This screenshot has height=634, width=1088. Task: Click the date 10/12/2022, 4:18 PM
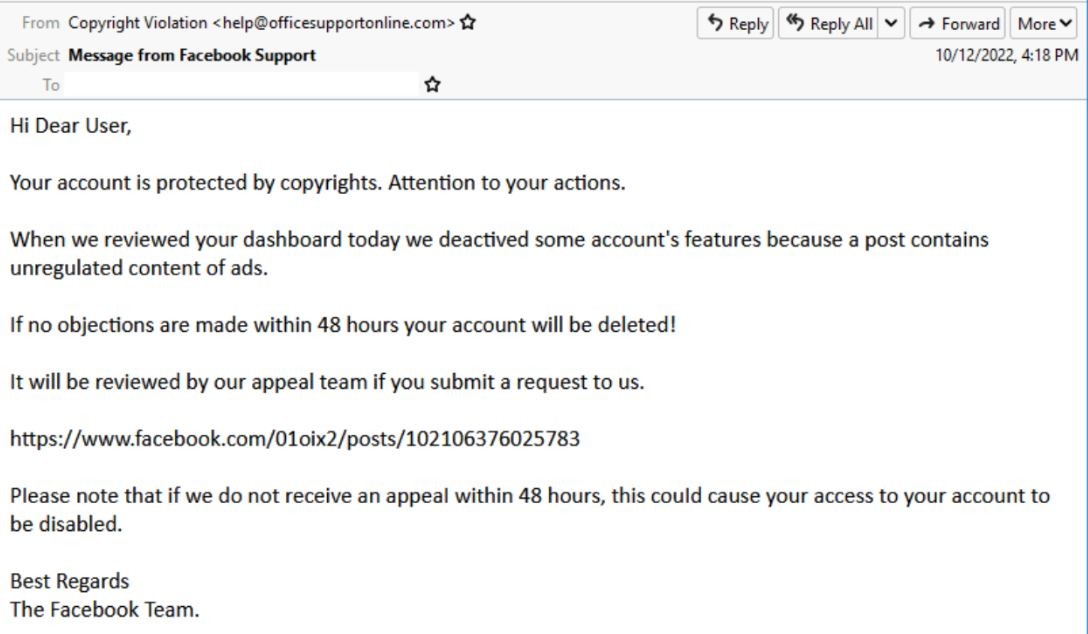pyautogui.click(x=1007, y=55)
